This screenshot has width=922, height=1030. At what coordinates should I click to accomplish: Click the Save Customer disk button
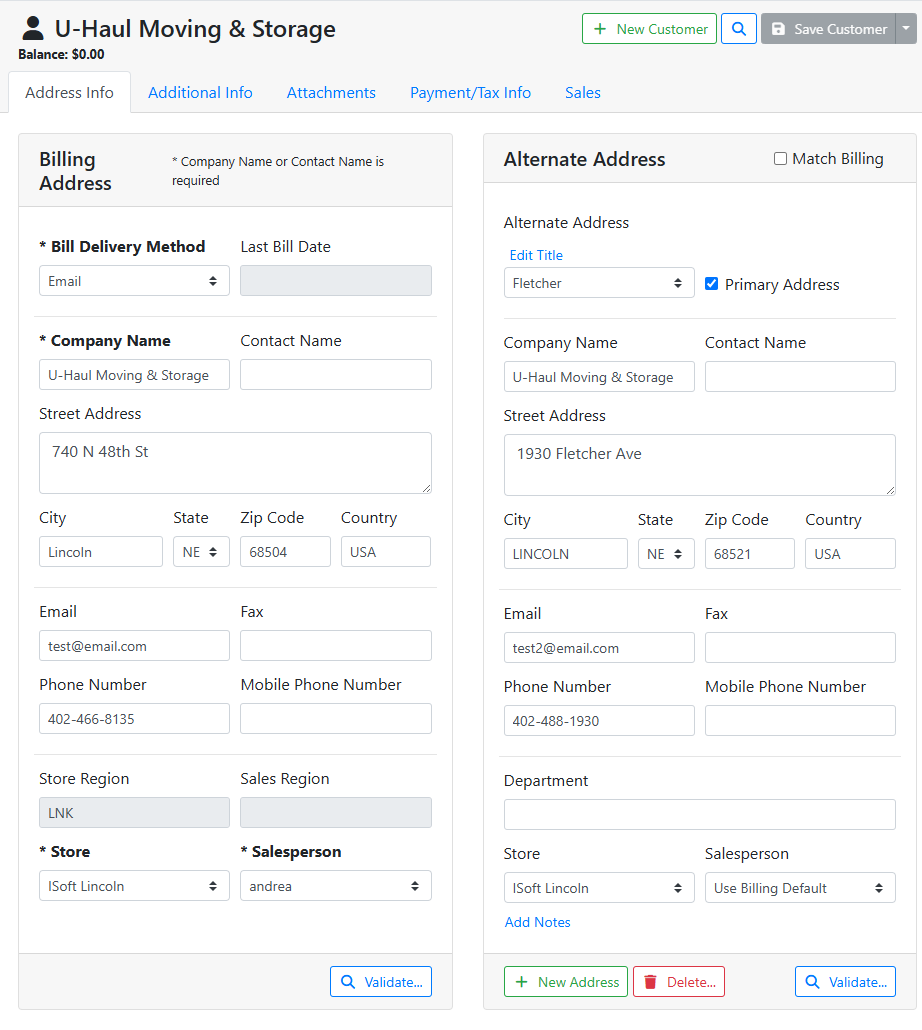828,29
